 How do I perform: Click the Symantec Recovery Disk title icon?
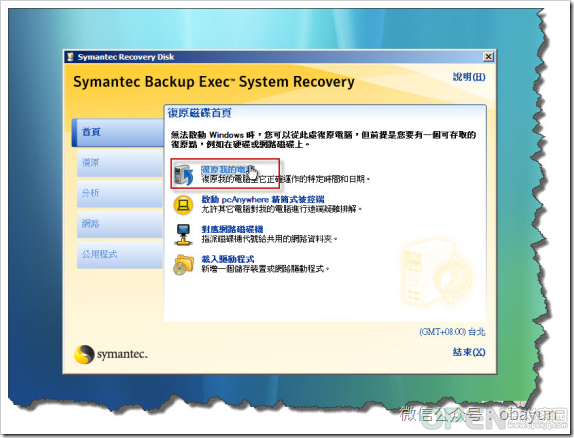coord(70,57)
